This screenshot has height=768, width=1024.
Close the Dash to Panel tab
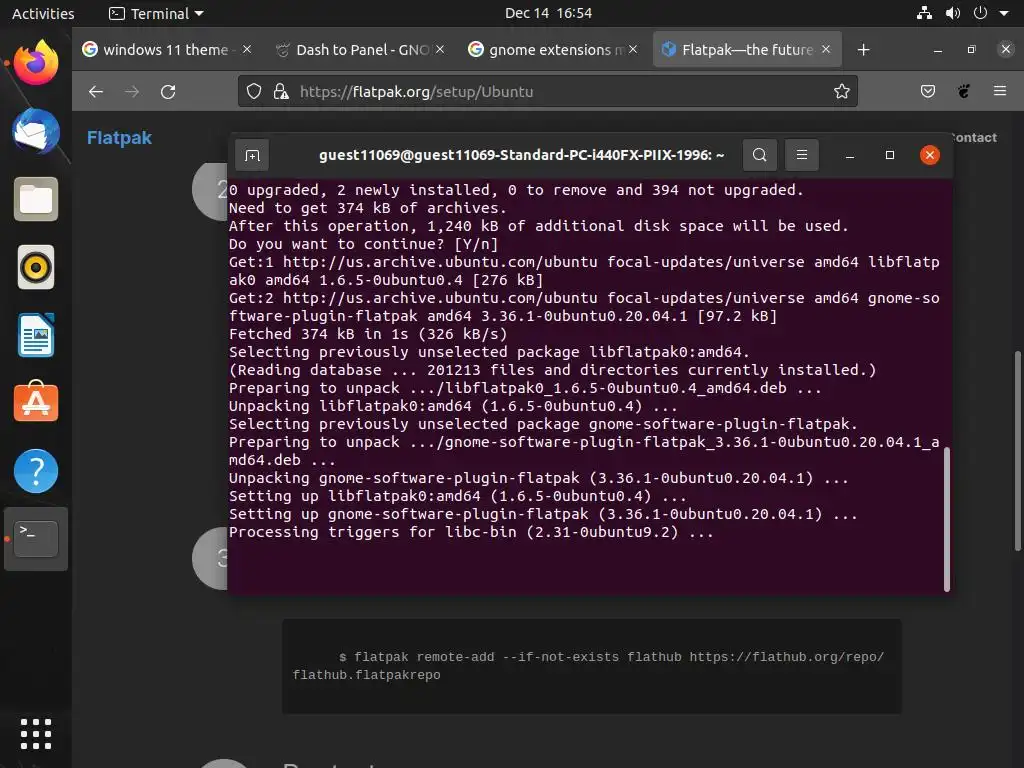(440, 50)
